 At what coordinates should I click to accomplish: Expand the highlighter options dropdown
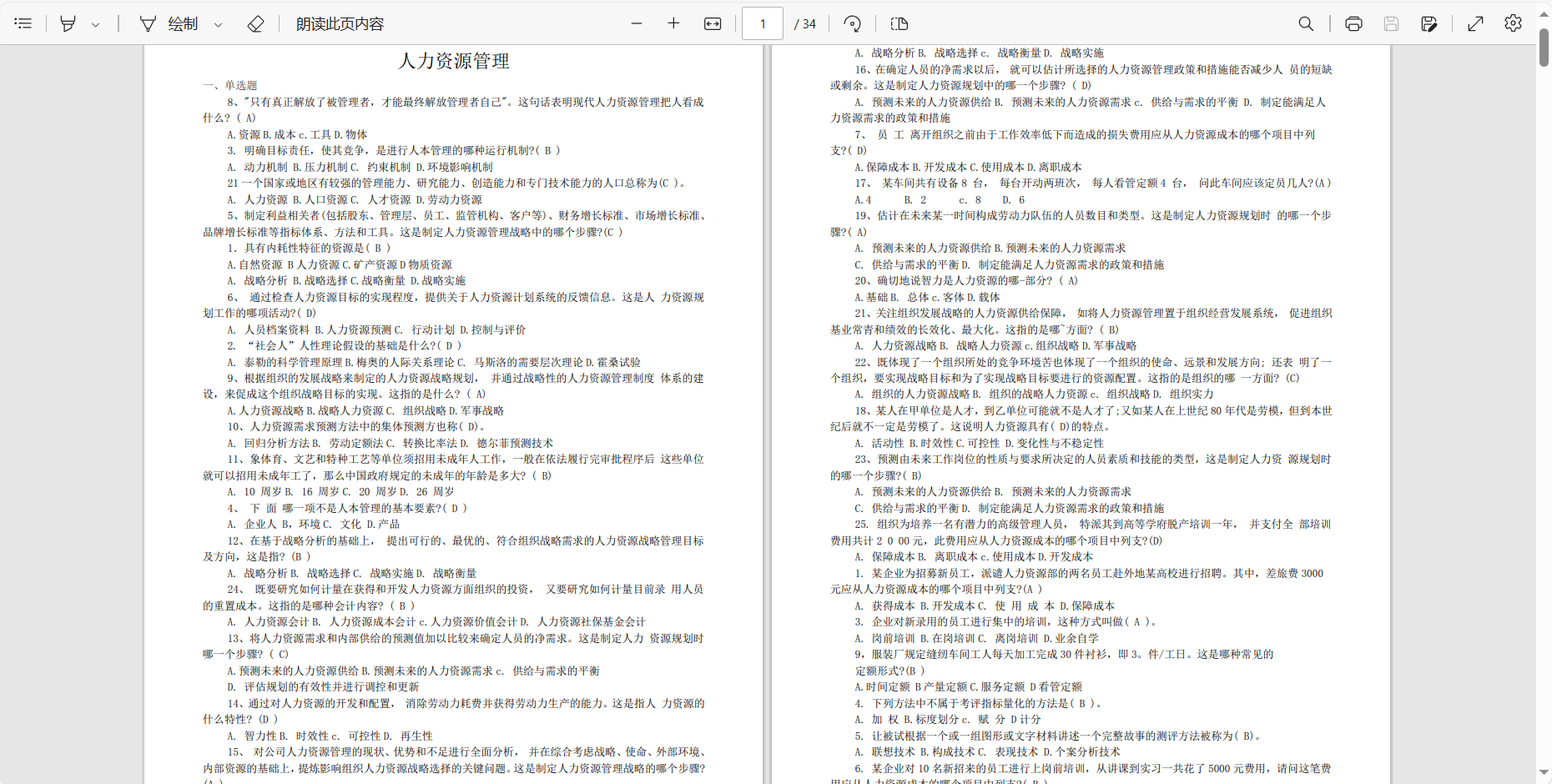pos(95,24)
